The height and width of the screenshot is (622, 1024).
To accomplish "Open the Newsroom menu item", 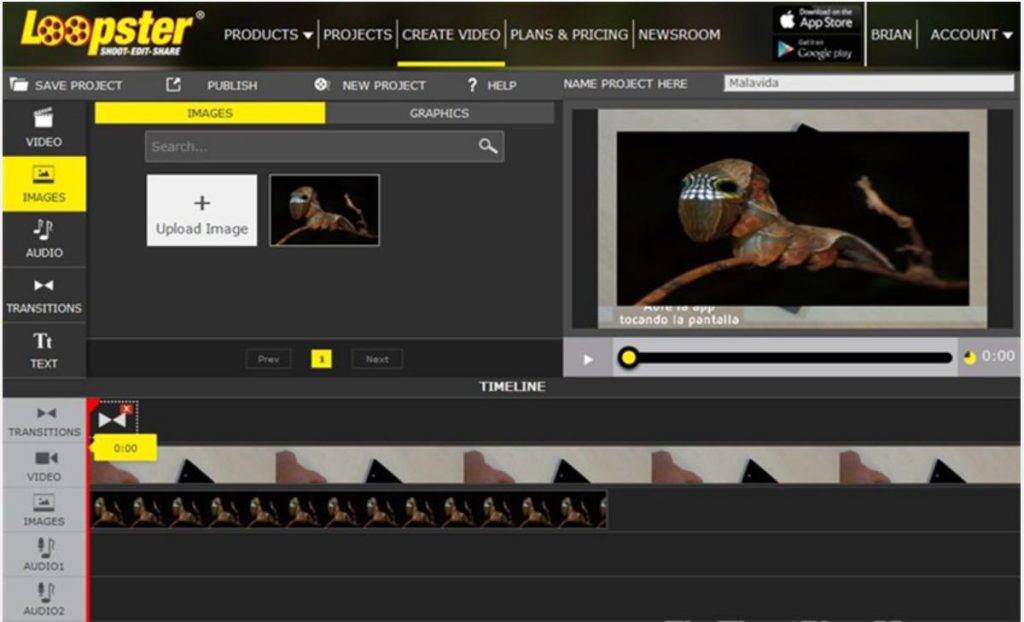I will click(x=678, y=33).
